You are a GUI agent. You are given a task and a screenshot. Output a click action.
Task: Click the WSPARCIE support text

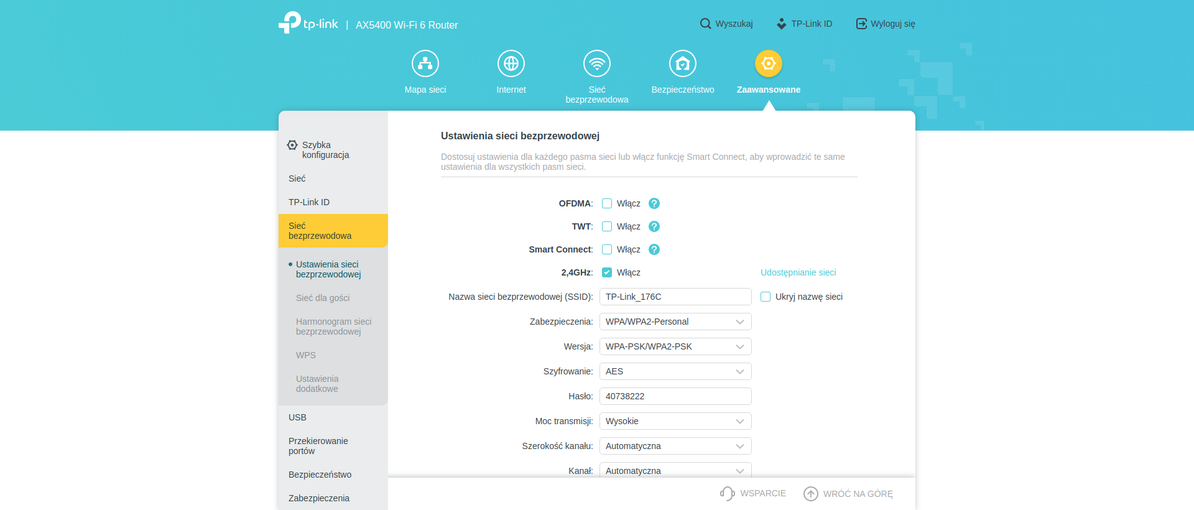[763, 493]
